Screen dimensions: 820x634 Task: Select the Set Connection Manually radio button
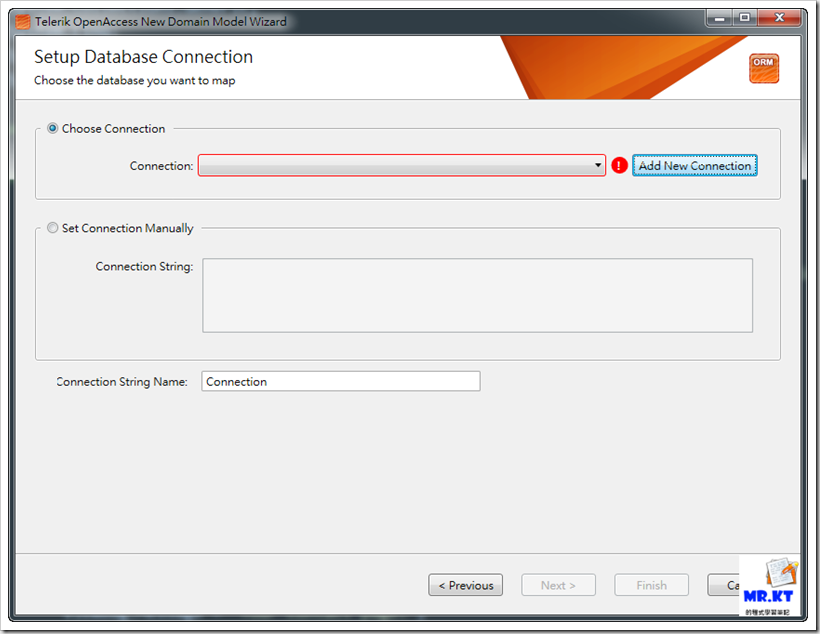pos(52,228)
